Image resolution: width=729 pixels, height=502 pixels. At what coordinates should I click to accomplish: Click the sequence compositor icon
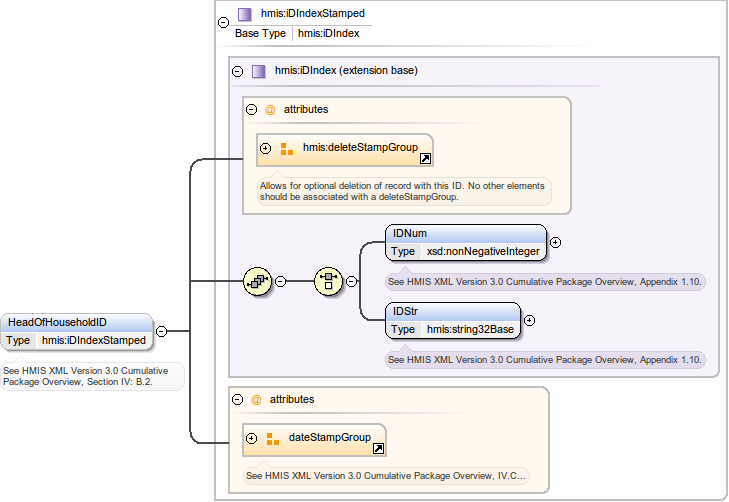tap(257, 282)
